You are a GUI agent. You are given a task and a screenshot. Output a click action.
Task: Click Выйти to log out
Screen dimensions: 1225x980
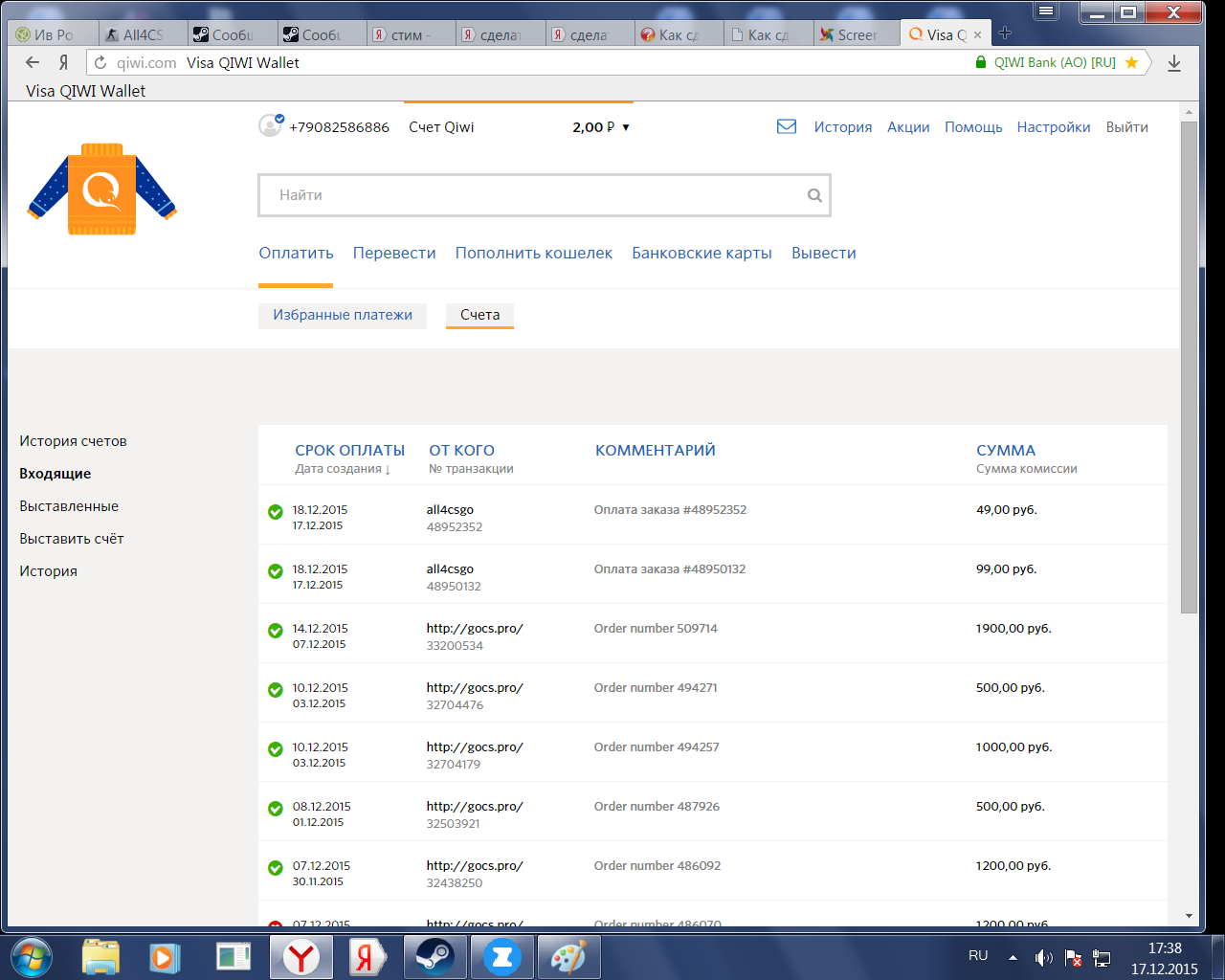tap(1127, 126)
